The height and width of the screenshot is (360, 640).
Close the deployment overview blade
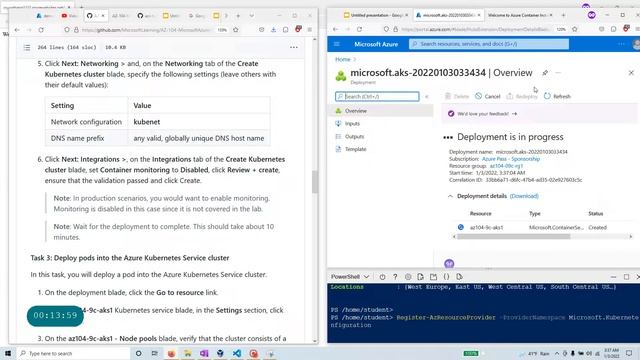pyautogui.click(x=631, y=73)
